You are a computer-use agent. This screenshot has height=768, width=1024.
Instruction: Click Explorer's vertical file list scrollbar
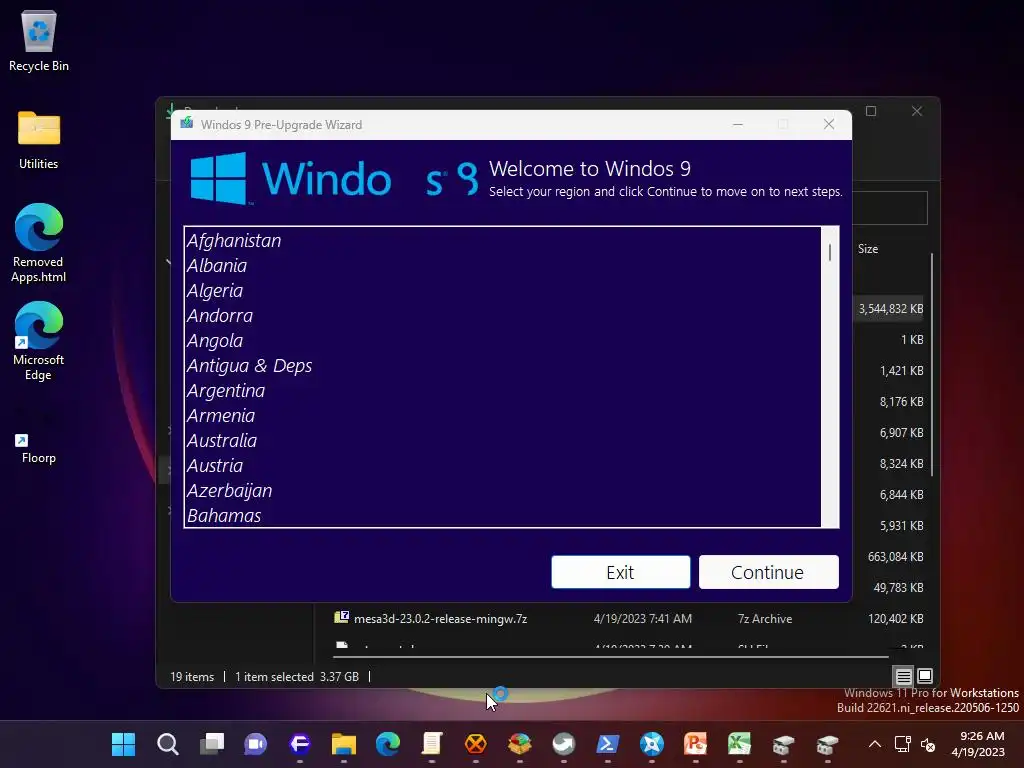point(932,364)
